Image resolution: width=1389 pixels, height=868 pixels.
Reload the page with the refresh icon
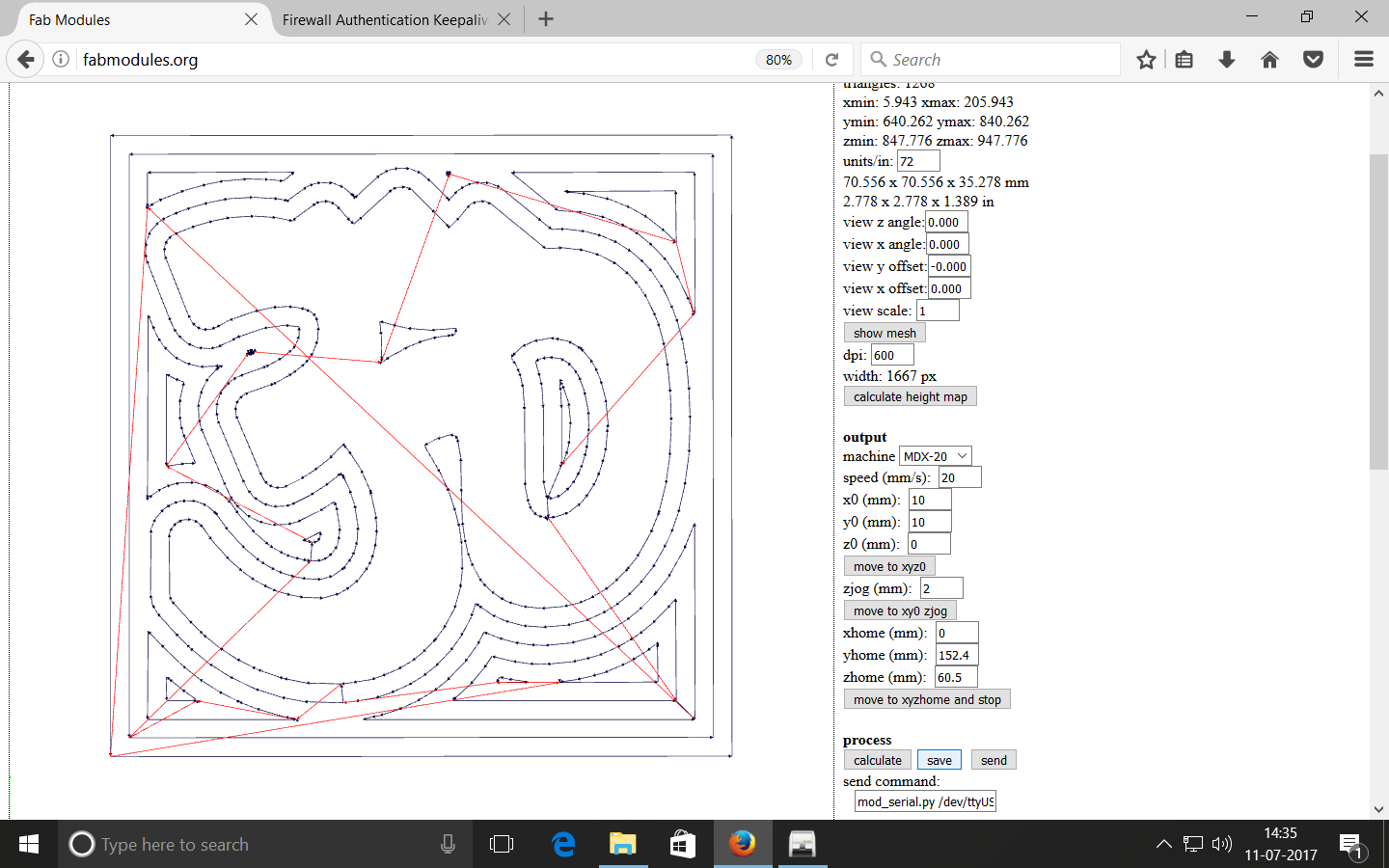pos(831,60)
